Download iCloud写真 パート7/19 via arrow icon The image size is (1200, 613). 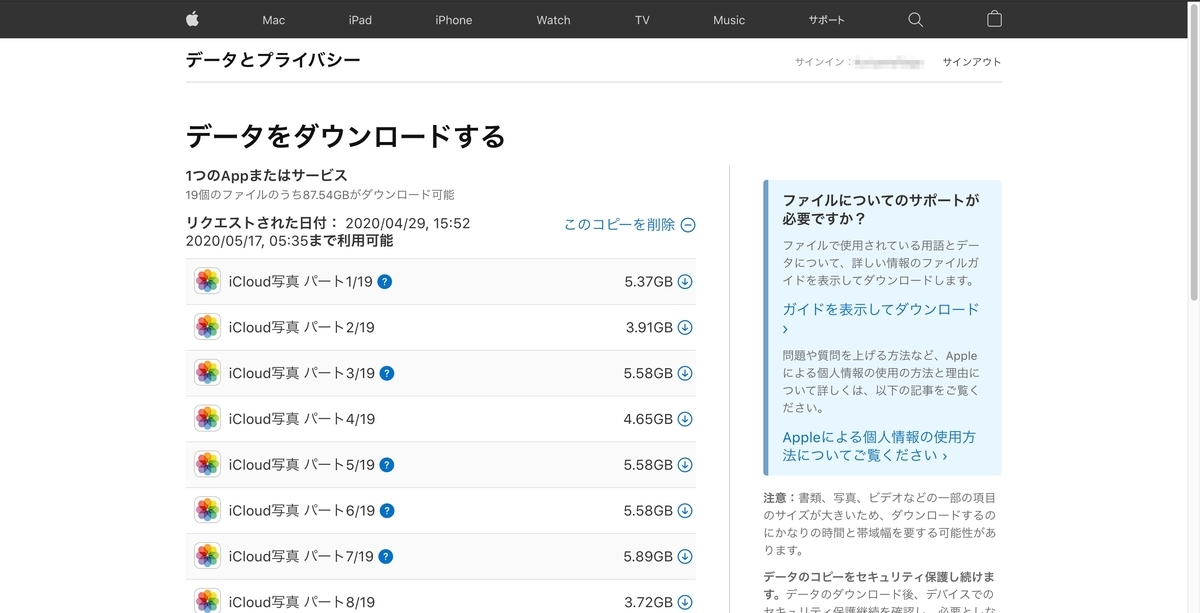pos(685,557)
